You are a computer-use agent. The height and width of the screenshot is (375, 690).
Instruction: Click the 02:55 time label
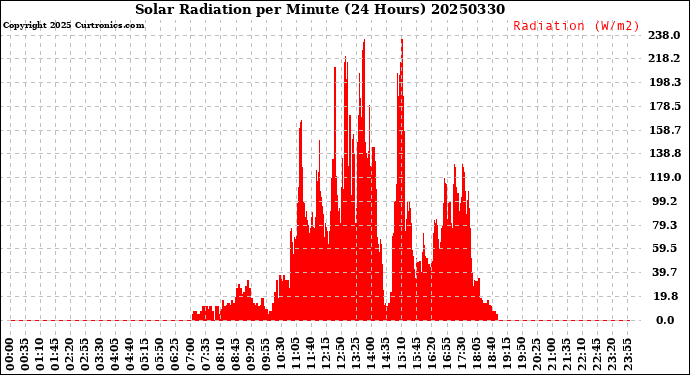pyautogui.click(x=85, y=355)
